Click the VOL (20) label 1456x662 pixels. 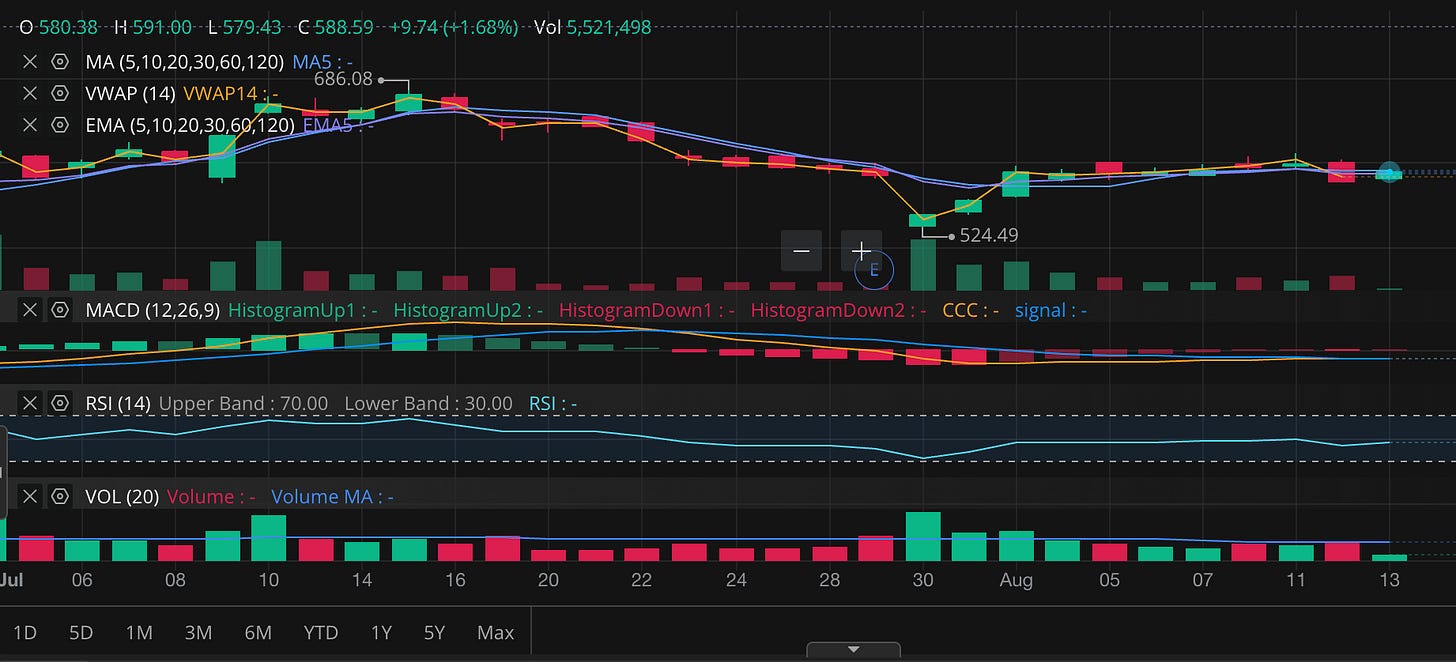(x=122, y=496)
